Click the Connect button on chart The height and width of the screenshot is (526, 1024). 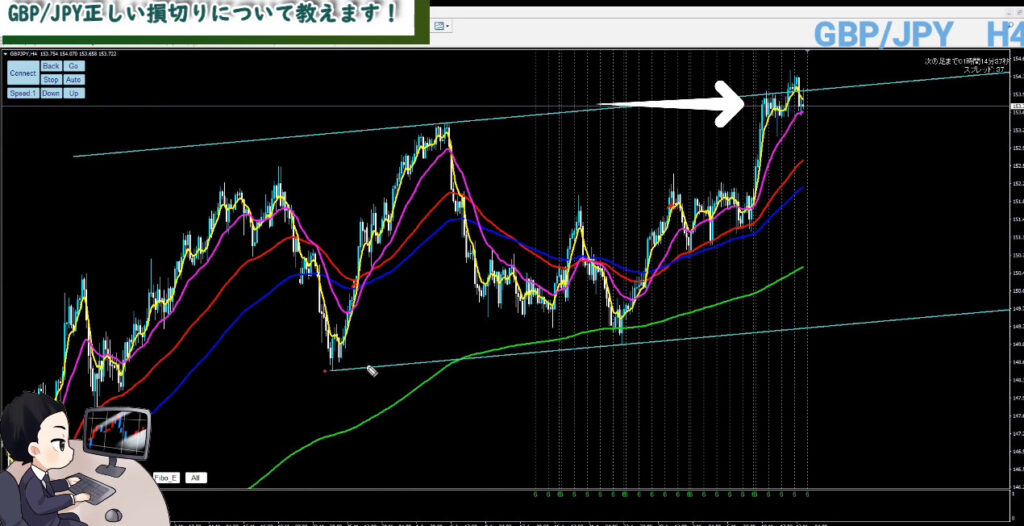23,73
